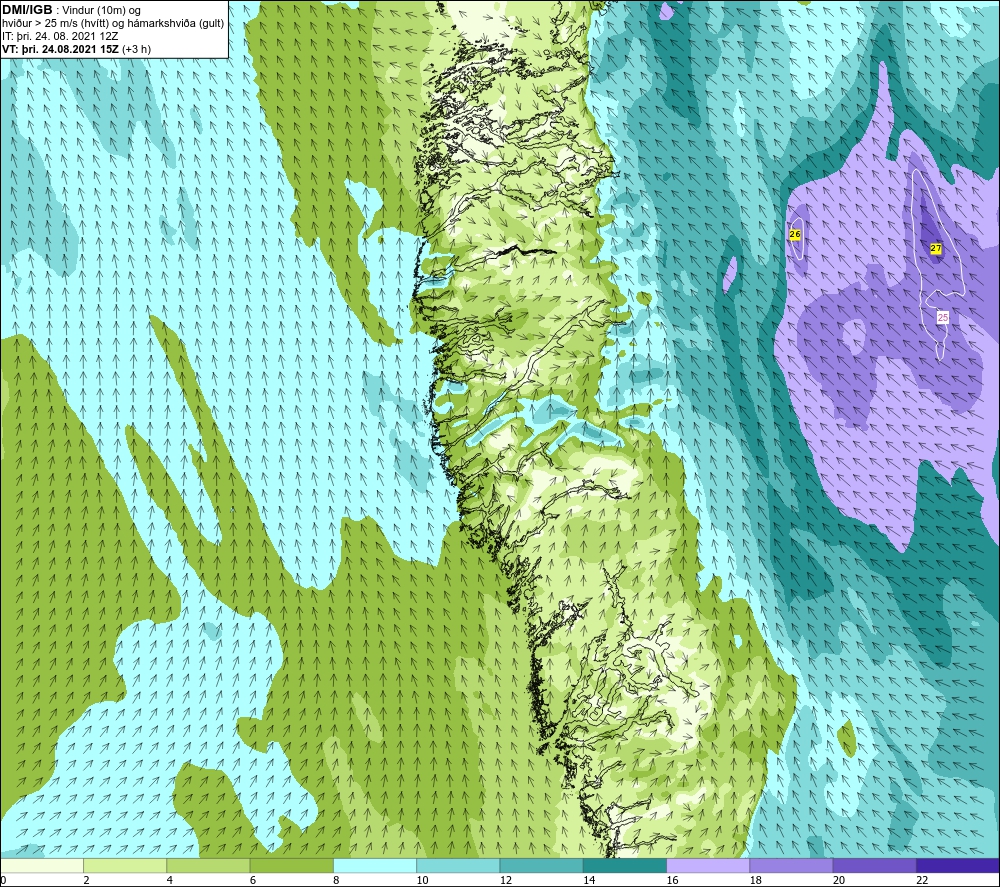
Task: Click the 8-10 m/s light cyan swatch
Action: pos(375,865)
